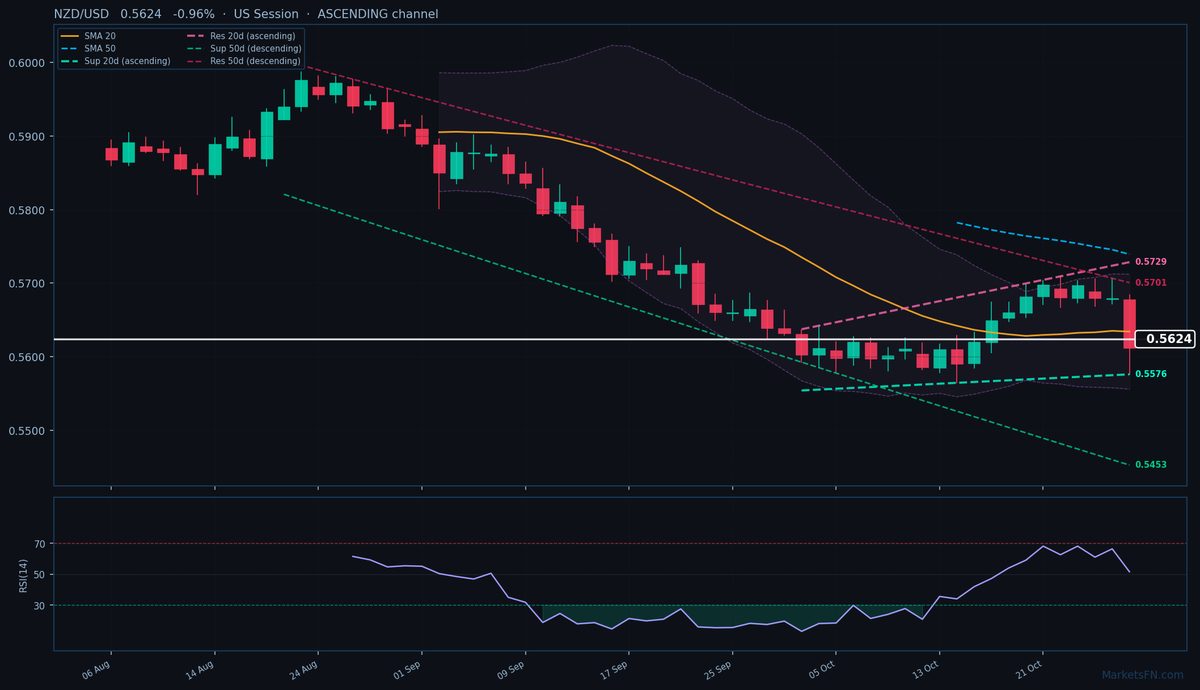Screen dimensions: 1200x690
Task: Click the 06 Aug date label
Action: [96, 668]
